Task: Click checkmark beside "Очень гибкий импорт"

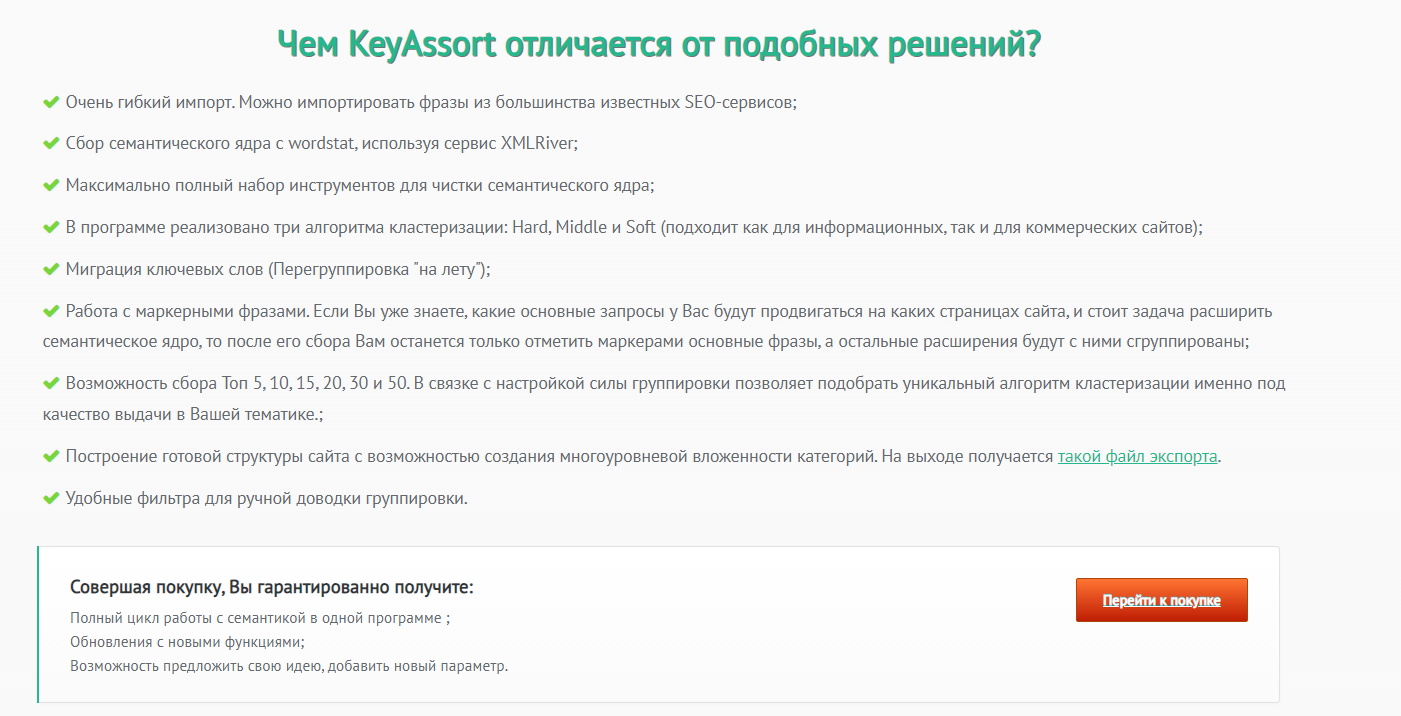Action: click(x=51, y=102)
